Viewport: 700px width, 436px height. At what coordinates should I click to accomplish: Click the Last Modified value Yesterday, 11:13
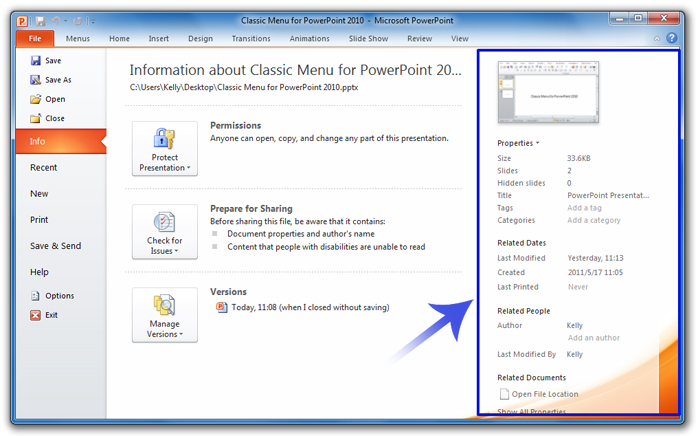tap(596, 258)
